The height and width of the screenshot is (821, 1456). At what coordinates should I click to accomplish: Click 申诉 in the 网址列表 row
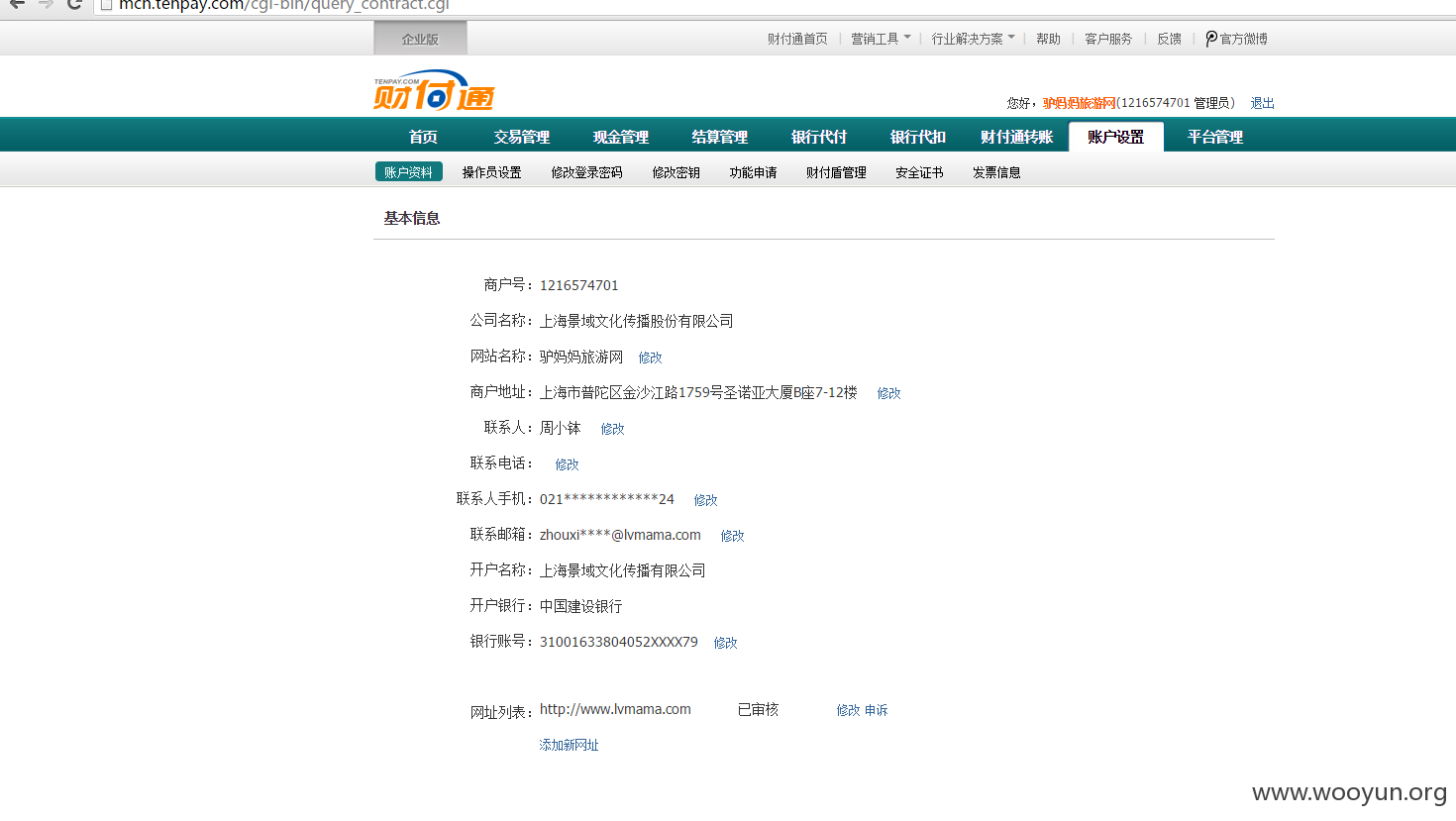[x=876, y=710]
